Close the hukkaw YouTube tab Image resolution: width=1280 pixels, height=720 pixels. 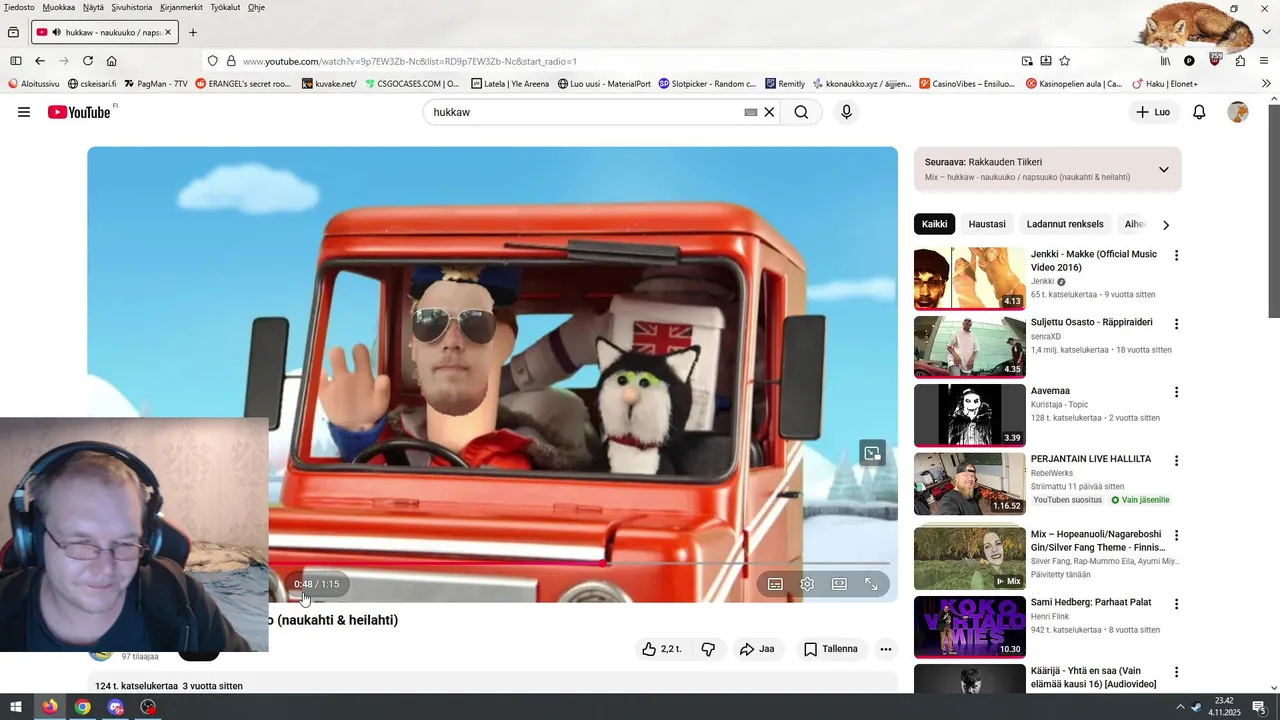click(168, 32)
